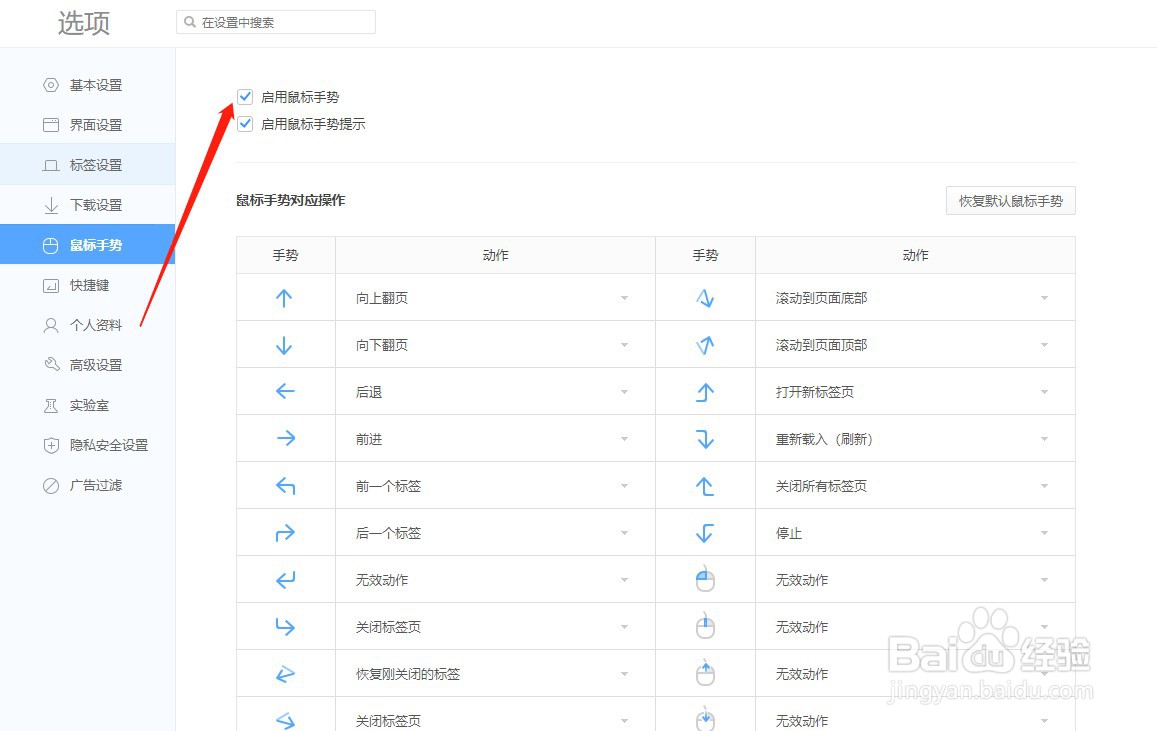
Task: Click the 快捷键 keyboard icon
Action: pyautogui.click(x=51, y=285)
